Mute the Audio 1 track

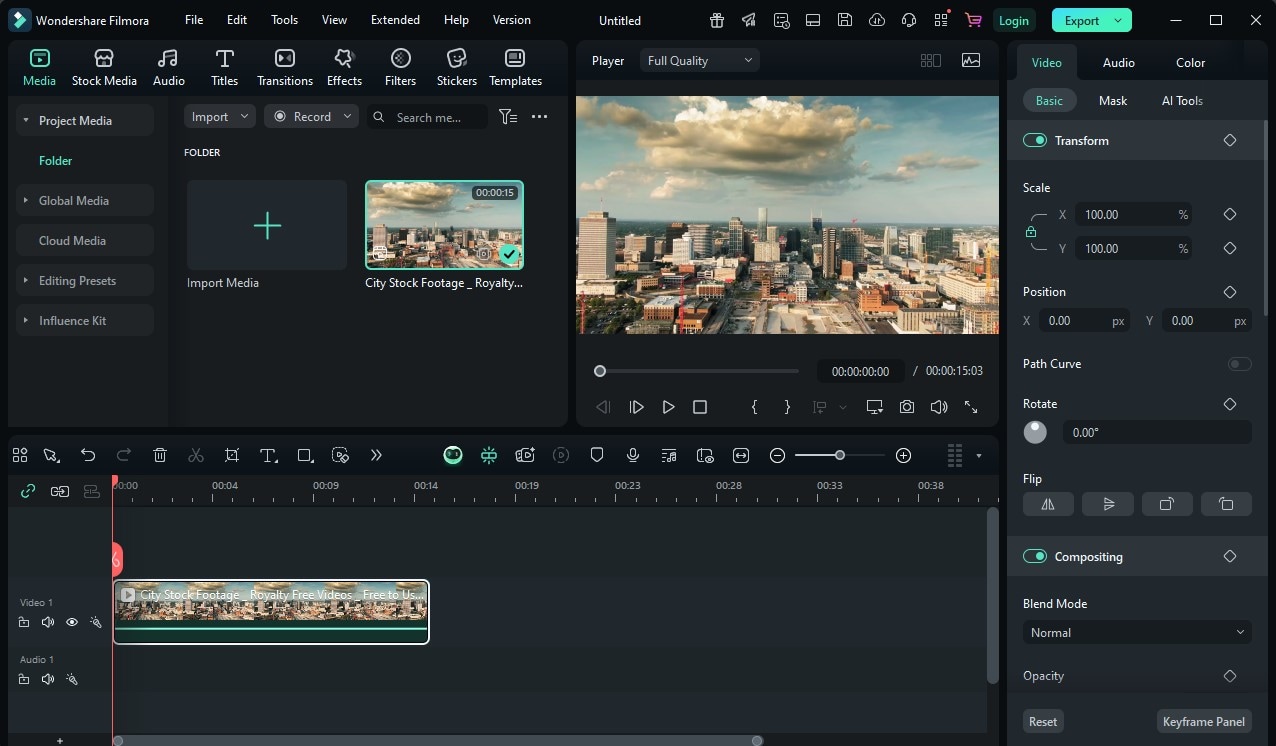coord(48,679)
